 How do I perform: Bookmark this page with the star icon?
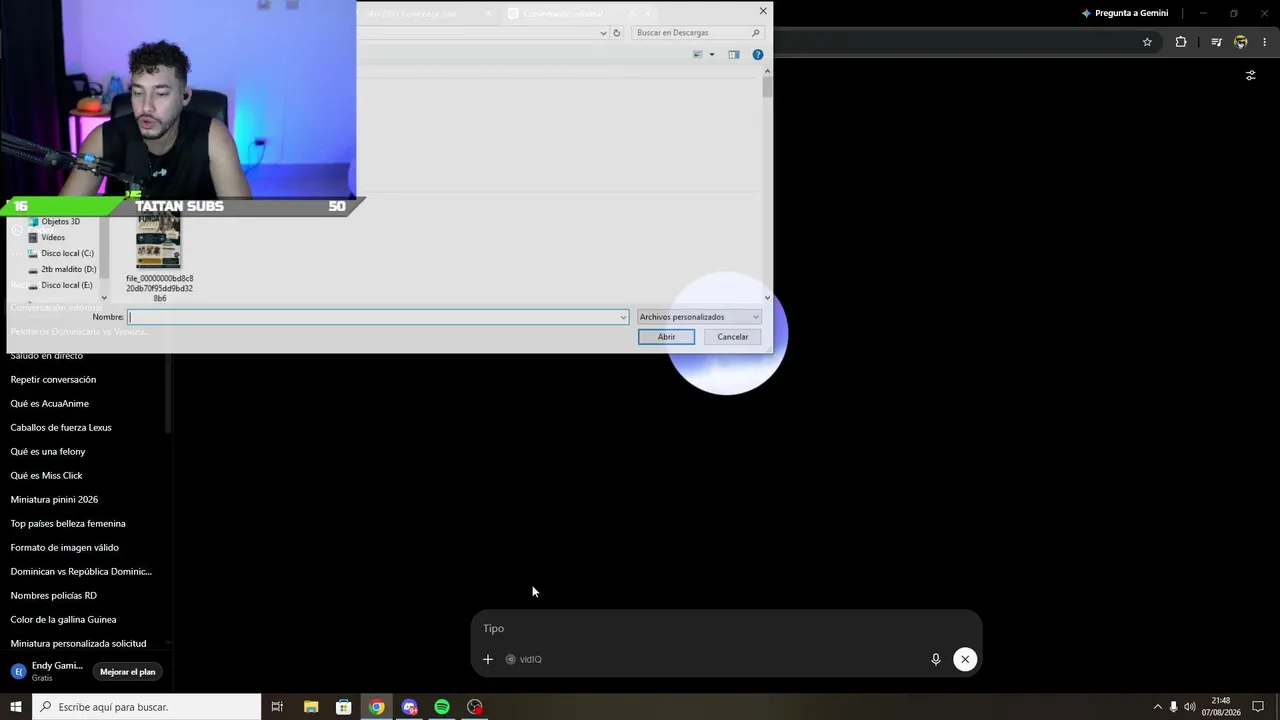1147,42
